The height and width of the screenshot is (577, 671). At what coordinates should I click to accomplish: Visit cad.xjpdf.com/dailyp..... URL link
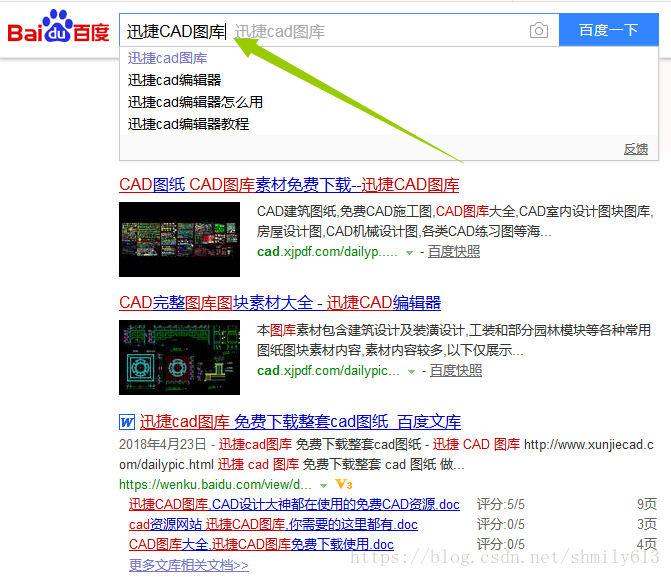[327, 252]
